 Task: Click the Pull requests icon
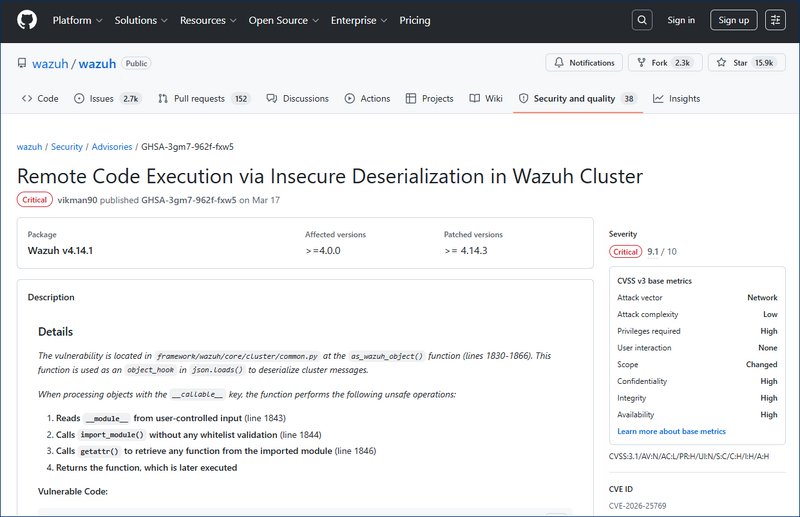tap(163, 99)
